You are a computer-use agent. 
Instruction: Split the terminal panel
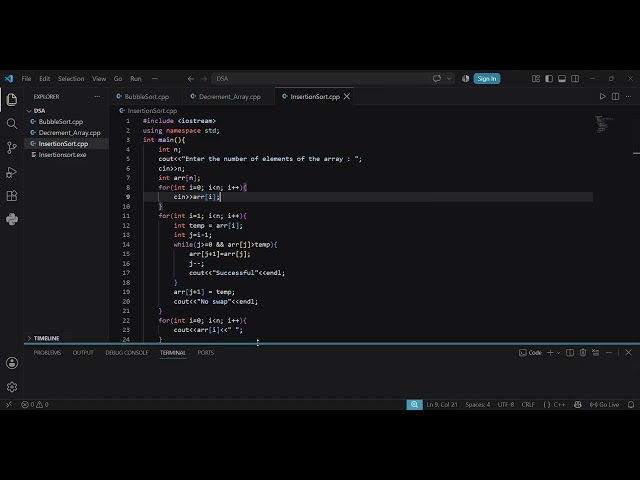click(570, 353)
